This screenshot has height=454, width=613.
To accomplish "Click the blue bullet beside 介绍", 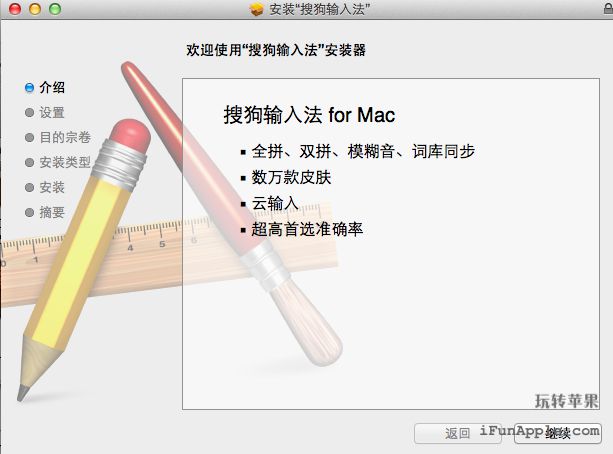I will [x=29, y=87].
